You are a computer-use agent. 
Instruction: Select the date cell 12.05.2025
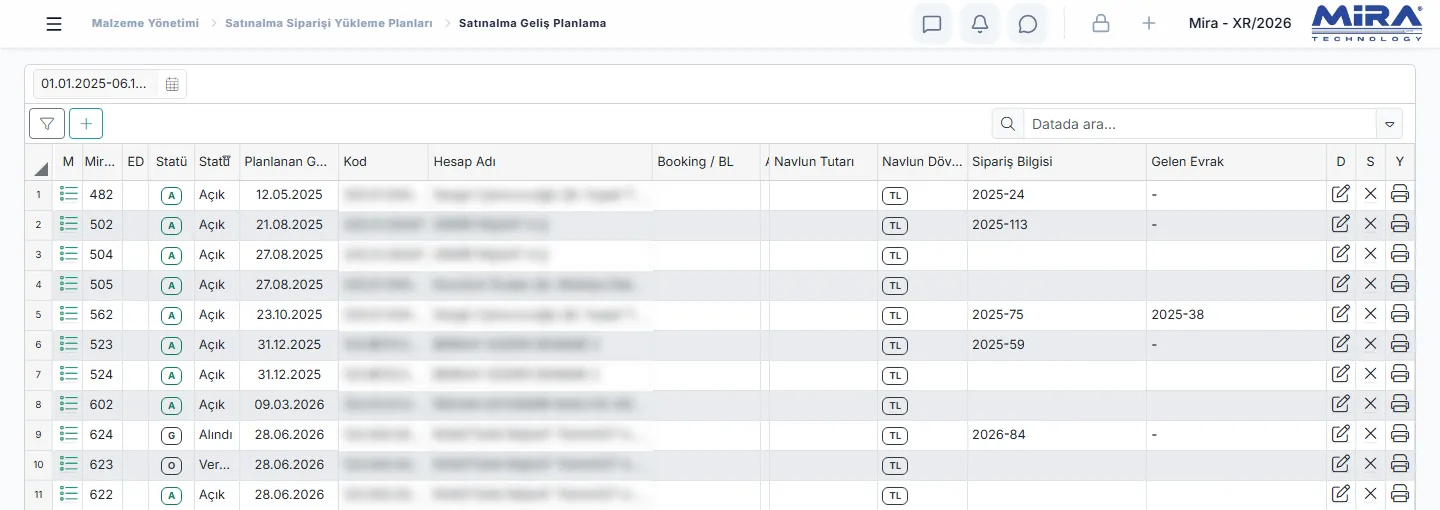pos(289,195)
